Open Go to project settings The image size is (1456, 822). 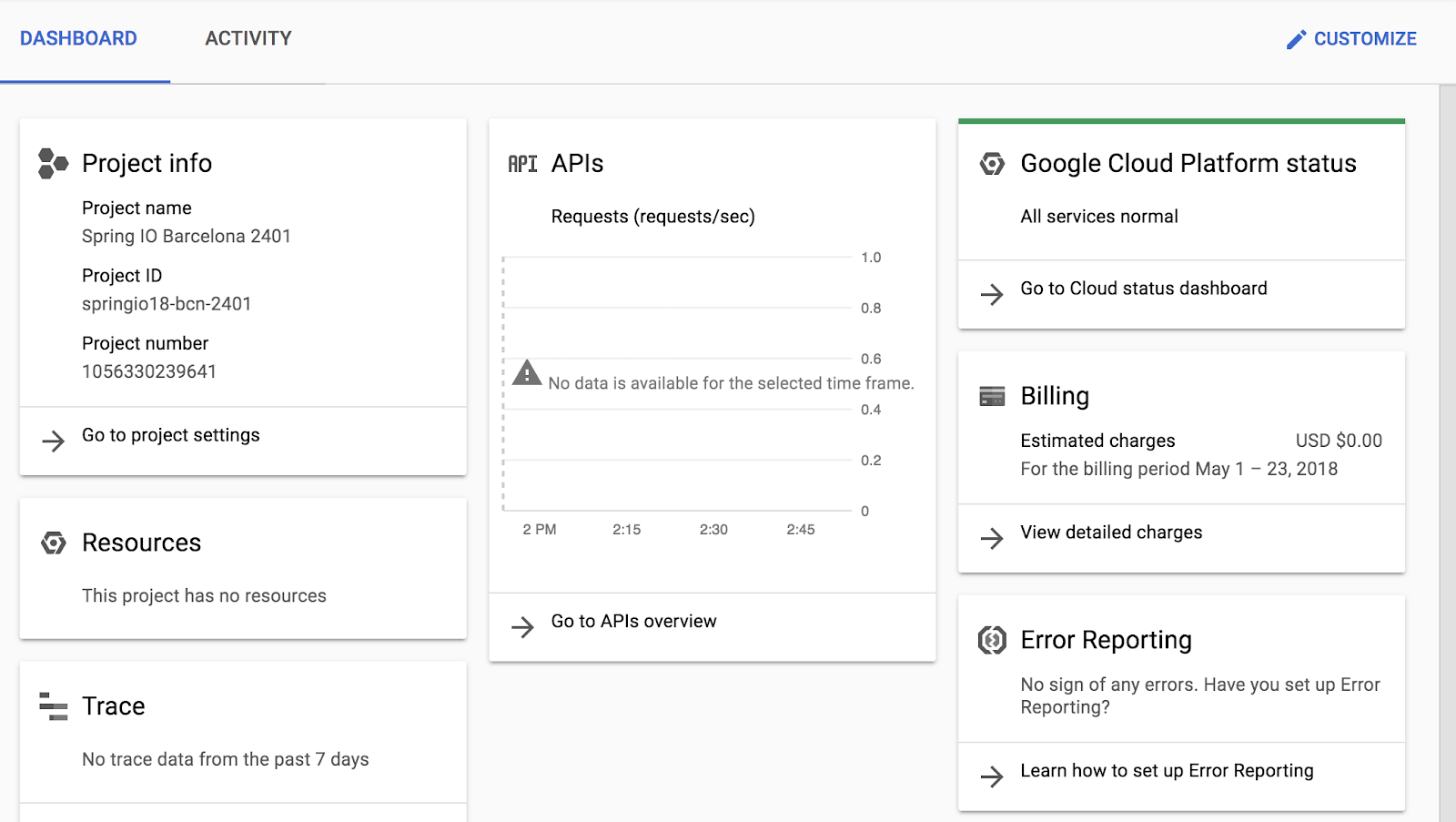coord(171,435)
